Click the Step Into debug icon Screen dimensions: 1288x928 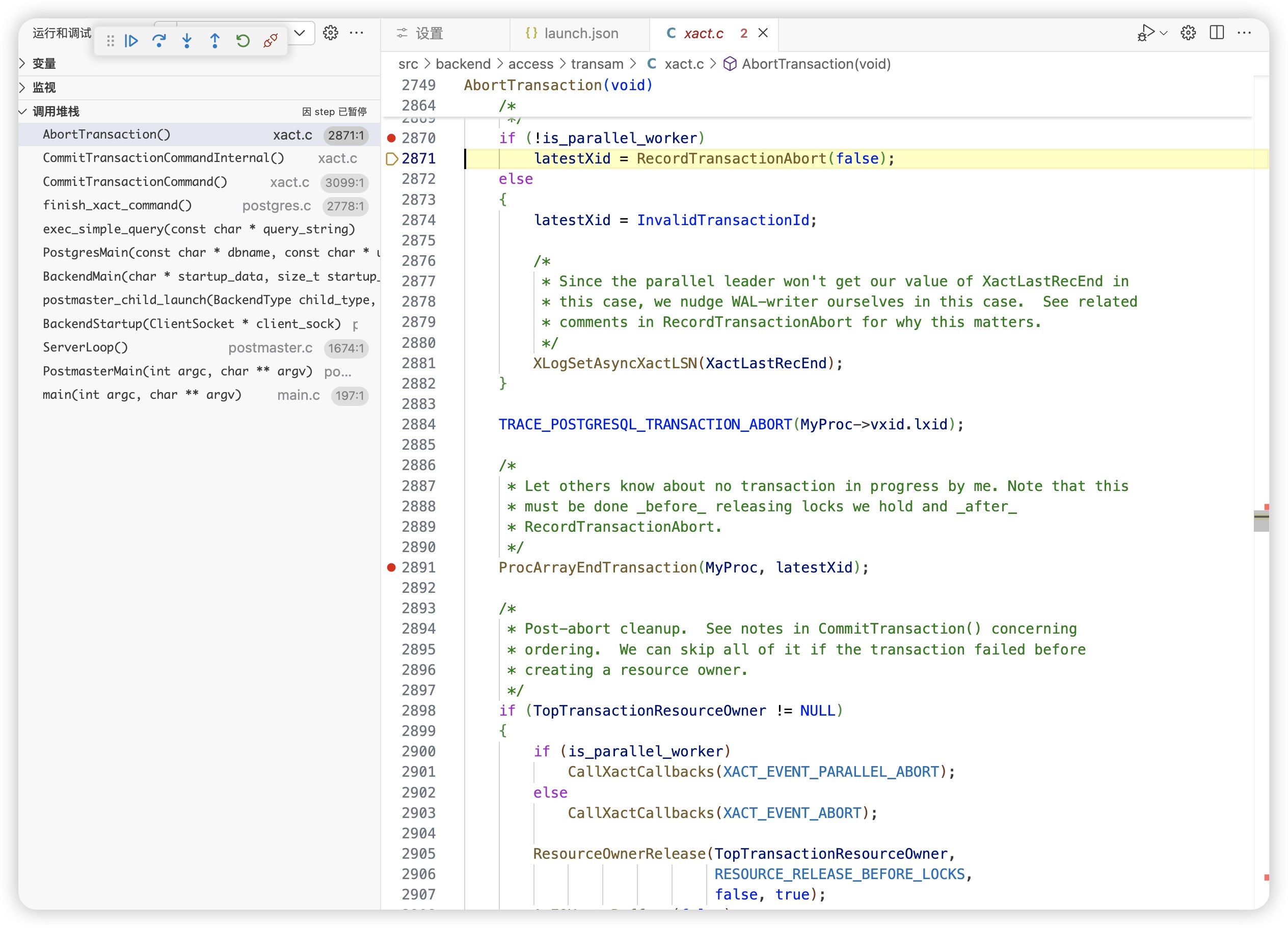pos(187,41)
